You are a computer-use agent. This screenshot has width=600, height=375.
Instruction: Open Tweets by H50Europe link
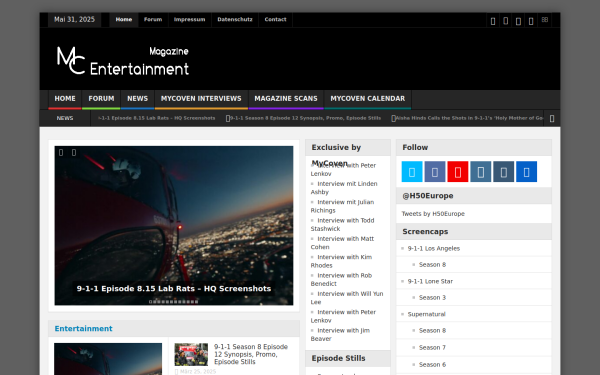433,214
